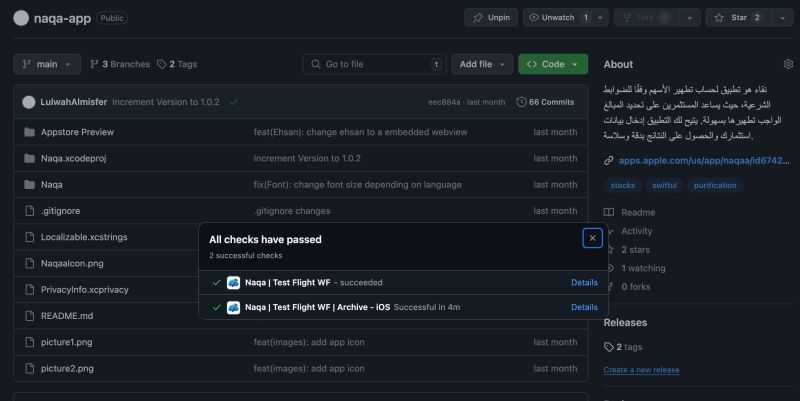Expand the main branch dropdown
Image resolution: width=800 pixels, height=401 pixels.
(x=47, y=64)
